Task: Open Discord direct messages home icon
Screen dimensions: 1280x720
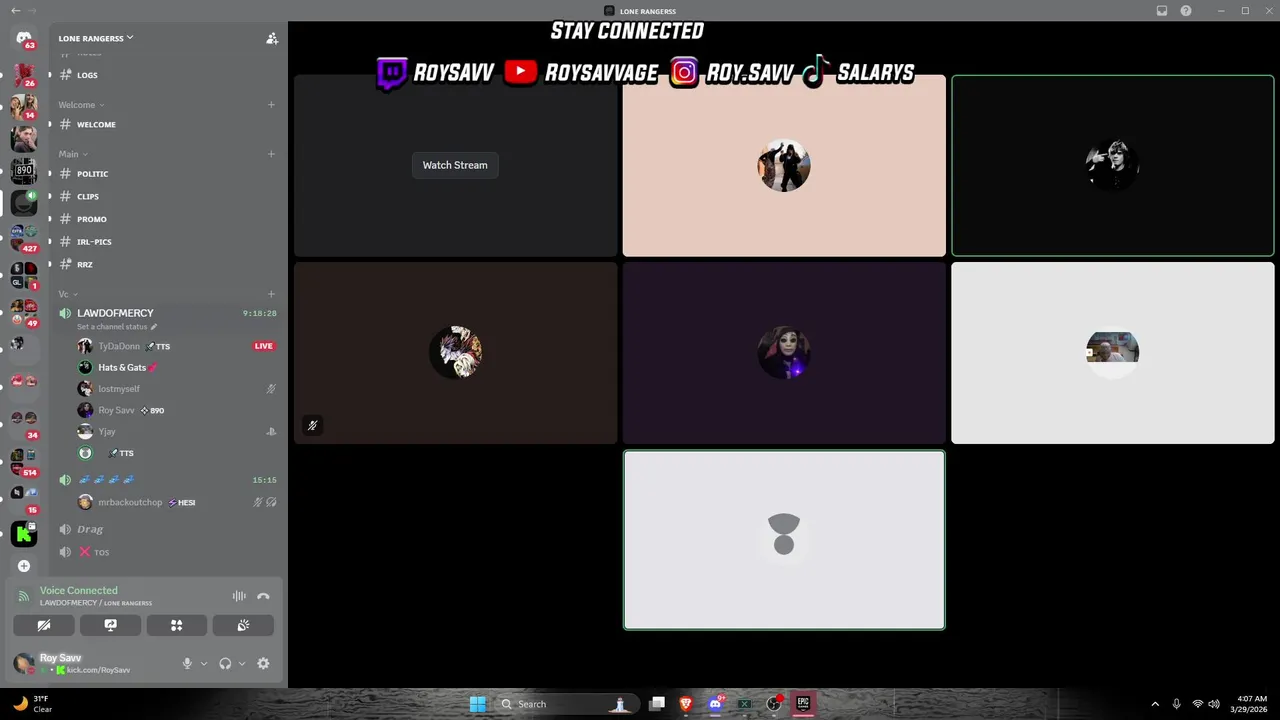Action: 24,38
